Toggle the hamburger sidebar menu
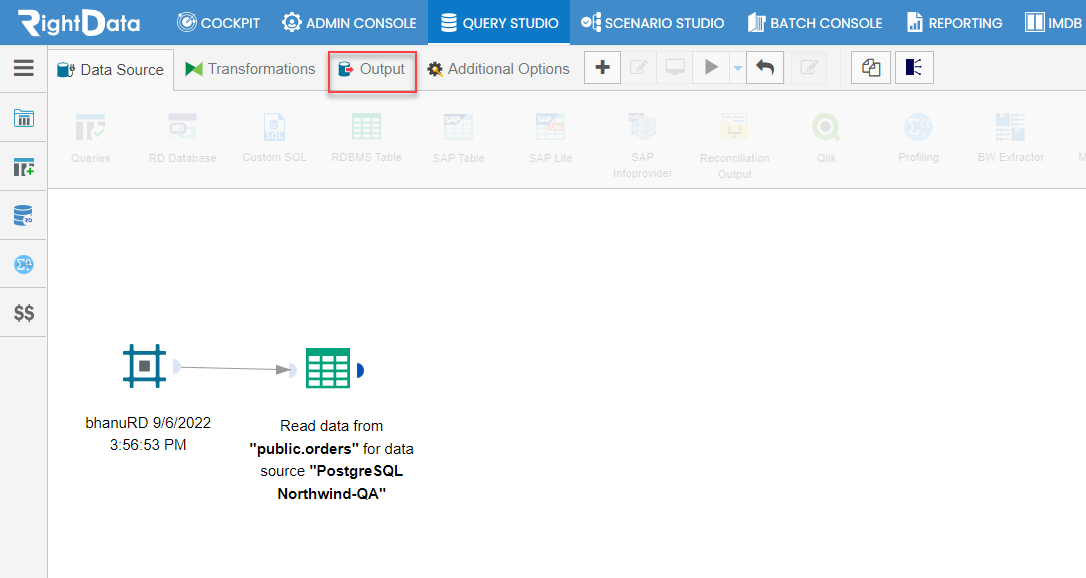 24,68
